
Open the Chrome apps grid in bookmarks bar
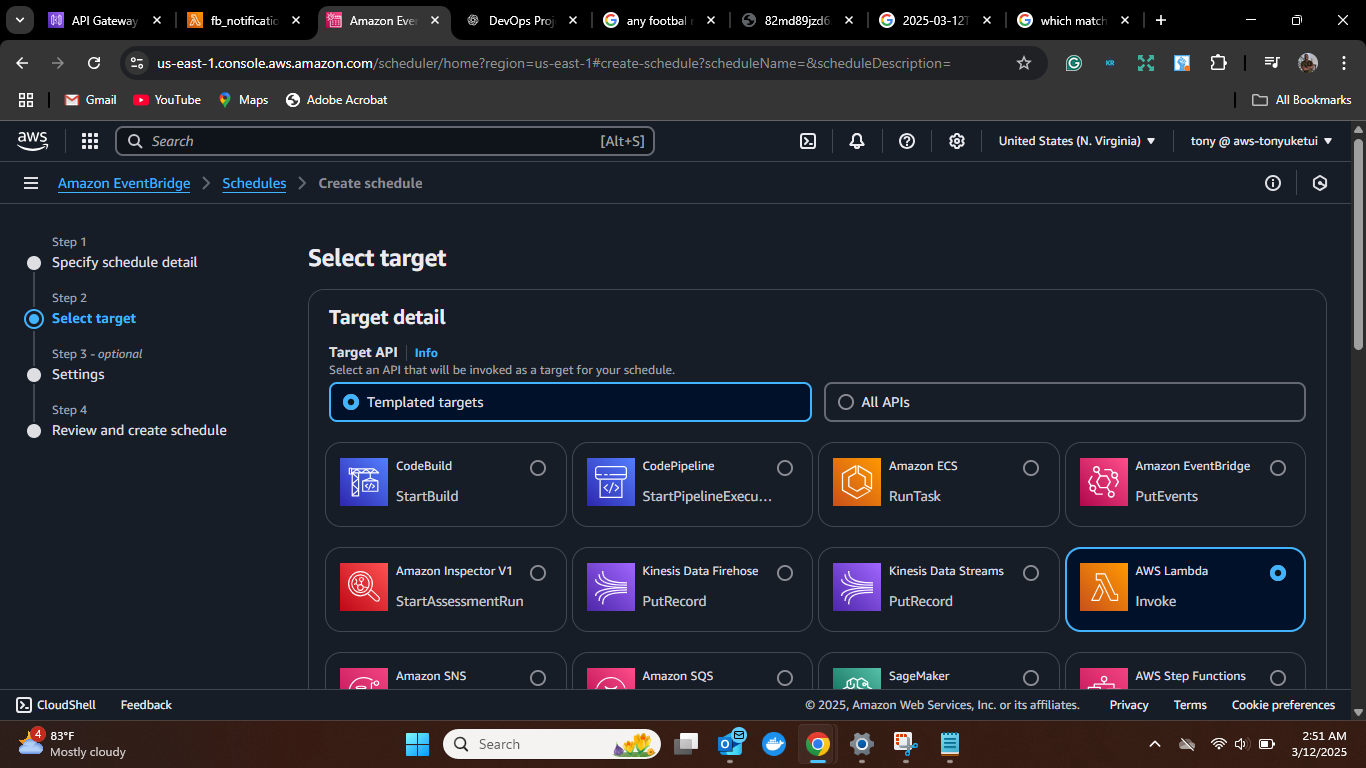26,100
